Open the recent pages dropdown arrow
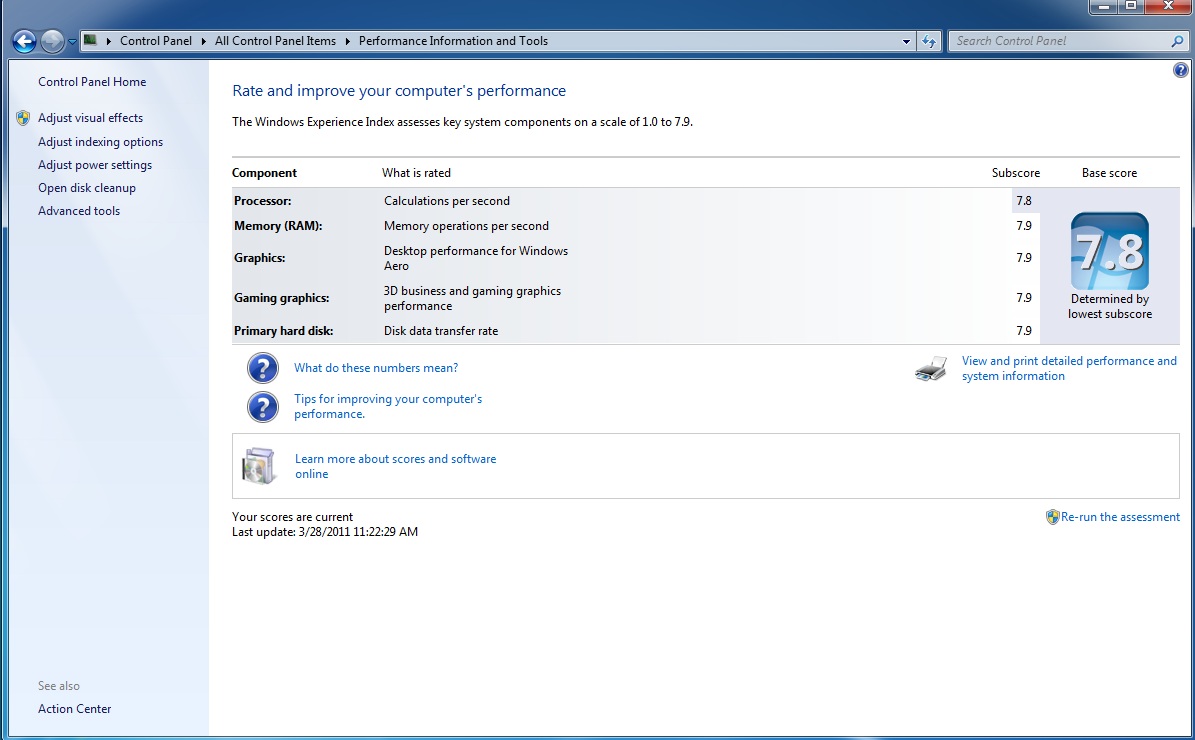Viewport: 1195px width, 740px height. (x=72, y=42)
